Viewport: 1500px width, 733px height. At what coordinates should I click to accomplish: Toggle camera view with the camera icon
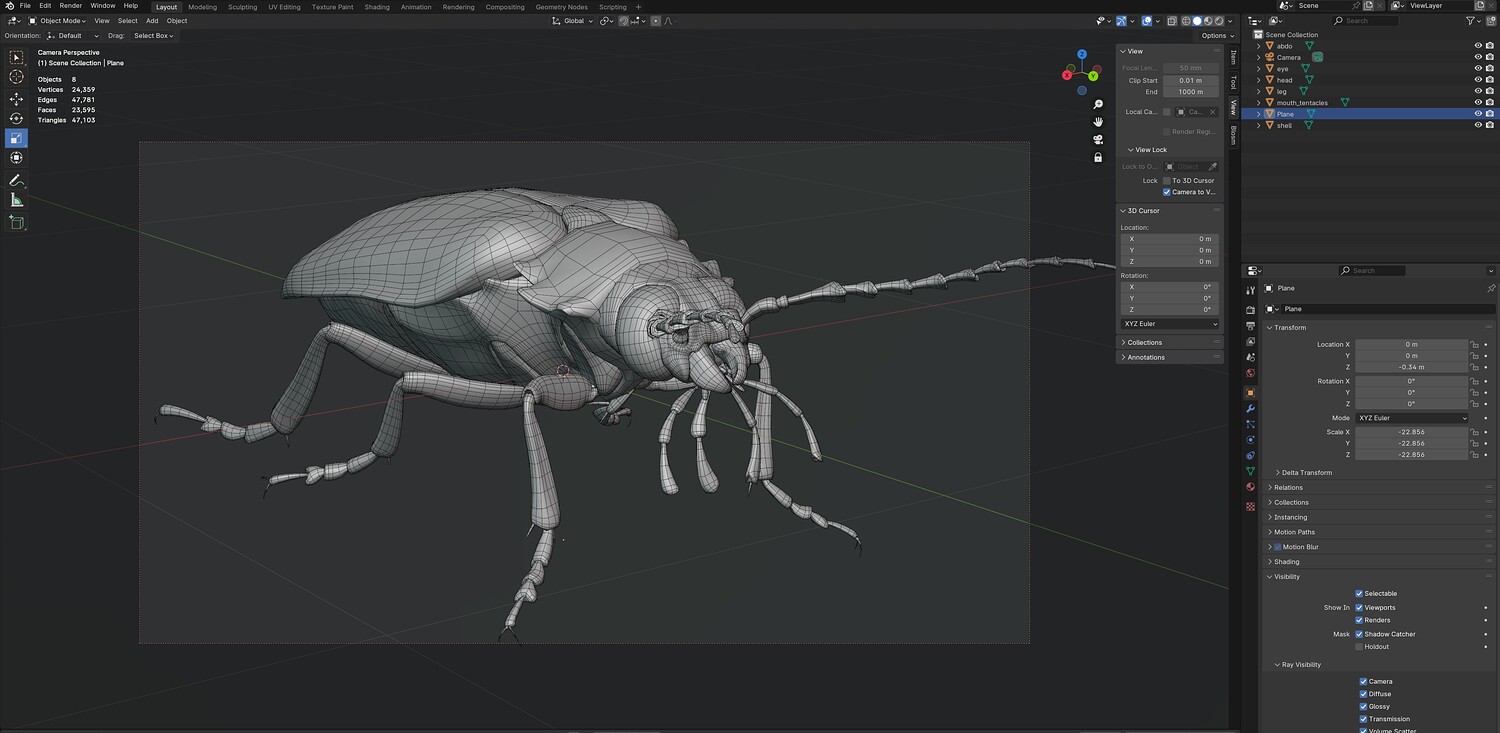(x=1098, y=140)
